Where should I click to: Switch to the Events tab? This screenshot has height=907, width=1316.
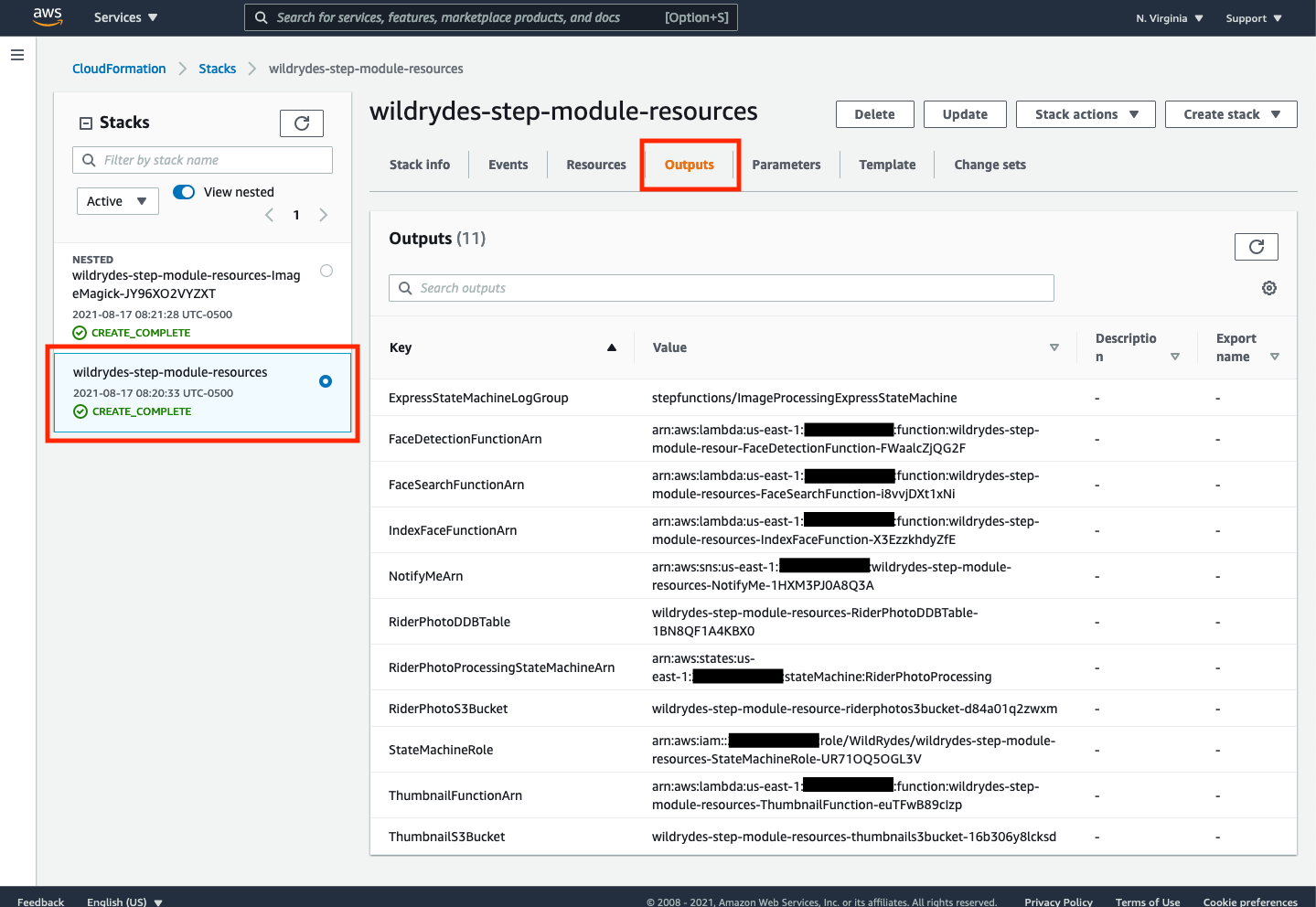[x=508, y=165]
